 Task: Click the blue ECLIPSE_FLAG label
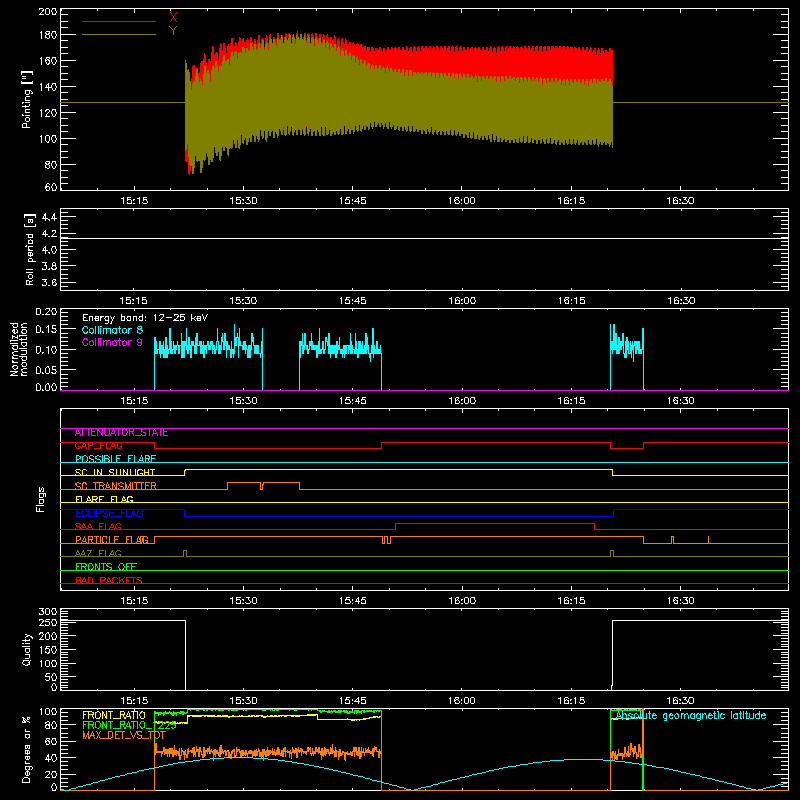pyautogui.click(x=109, y=513)
